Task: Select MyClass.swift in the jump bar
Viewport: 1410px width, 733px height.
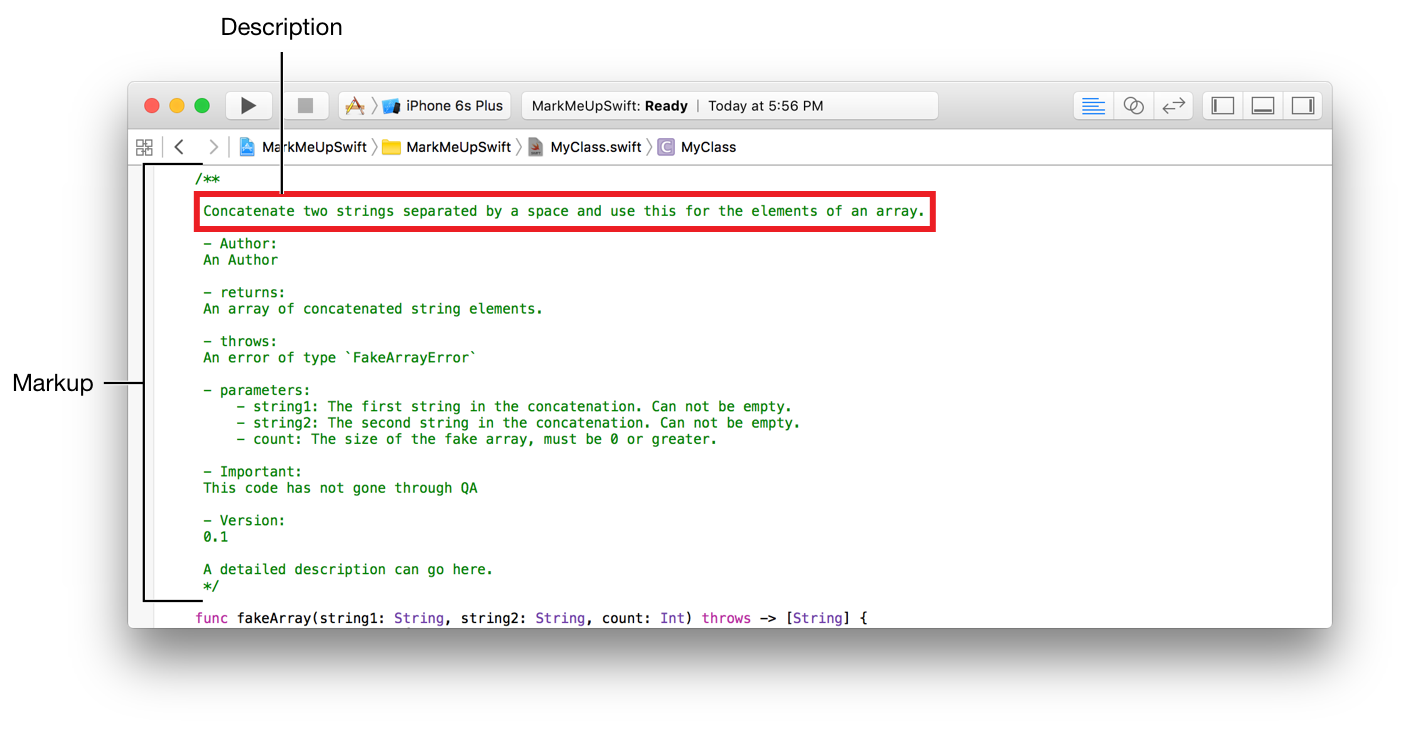Action: point(585,147)
